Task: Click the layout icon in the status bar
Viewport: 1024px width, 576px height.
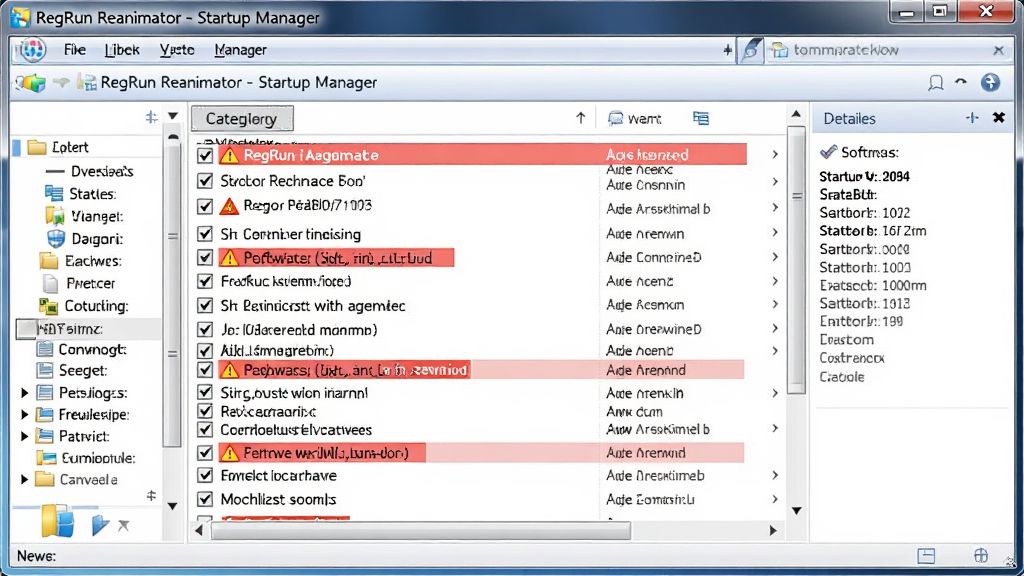Action: coord(926,556)
